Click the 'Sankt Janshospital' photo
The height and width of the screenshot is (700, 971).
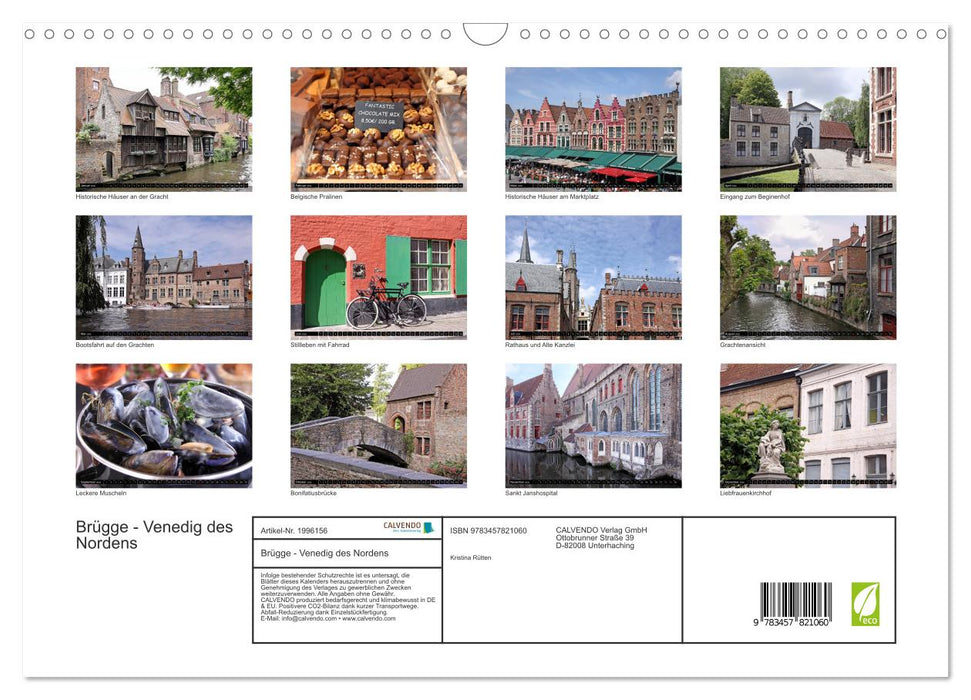[x=593, y=426]
